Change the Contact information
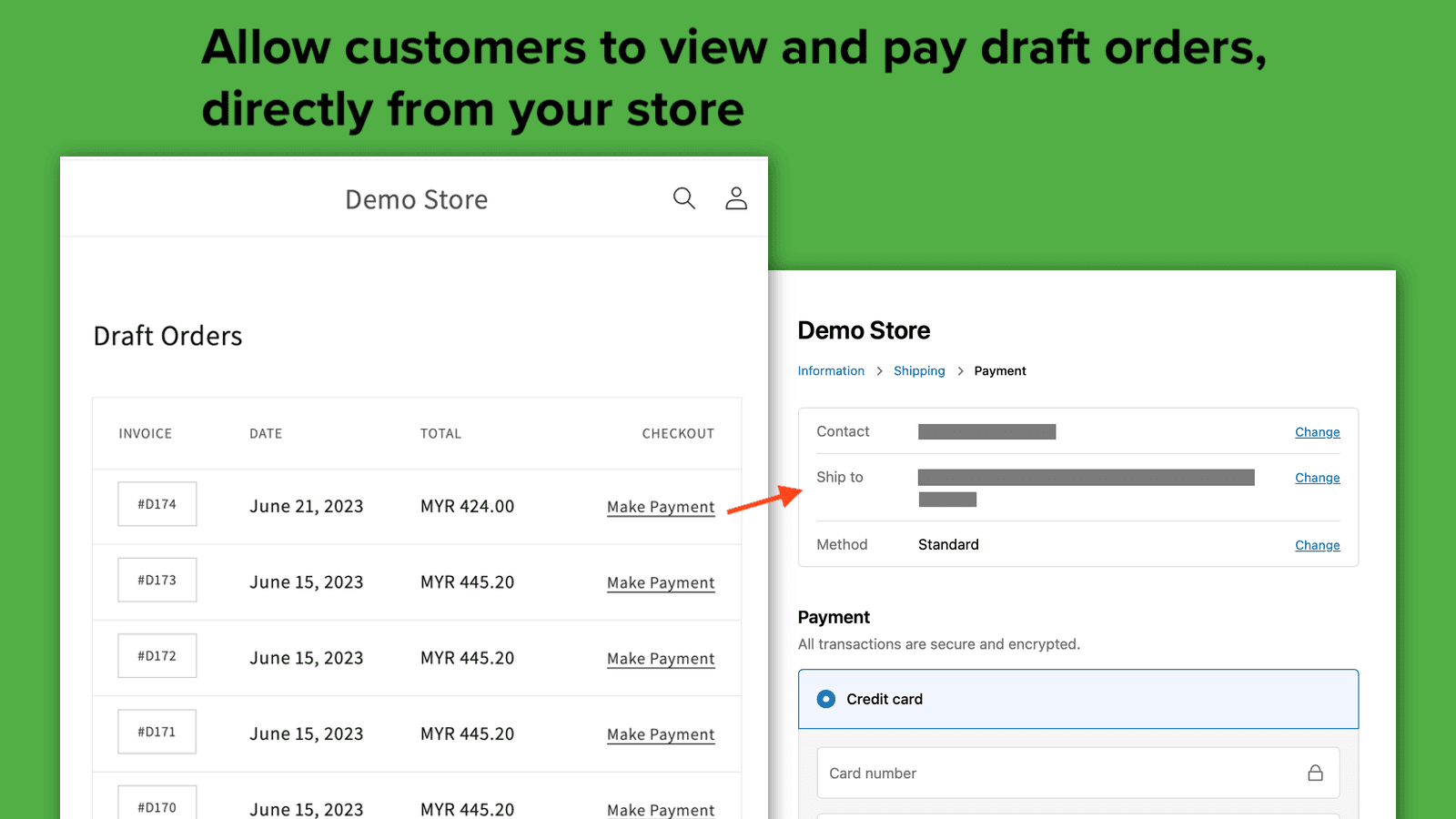The image size is (1456, 819). [1317, 431]
